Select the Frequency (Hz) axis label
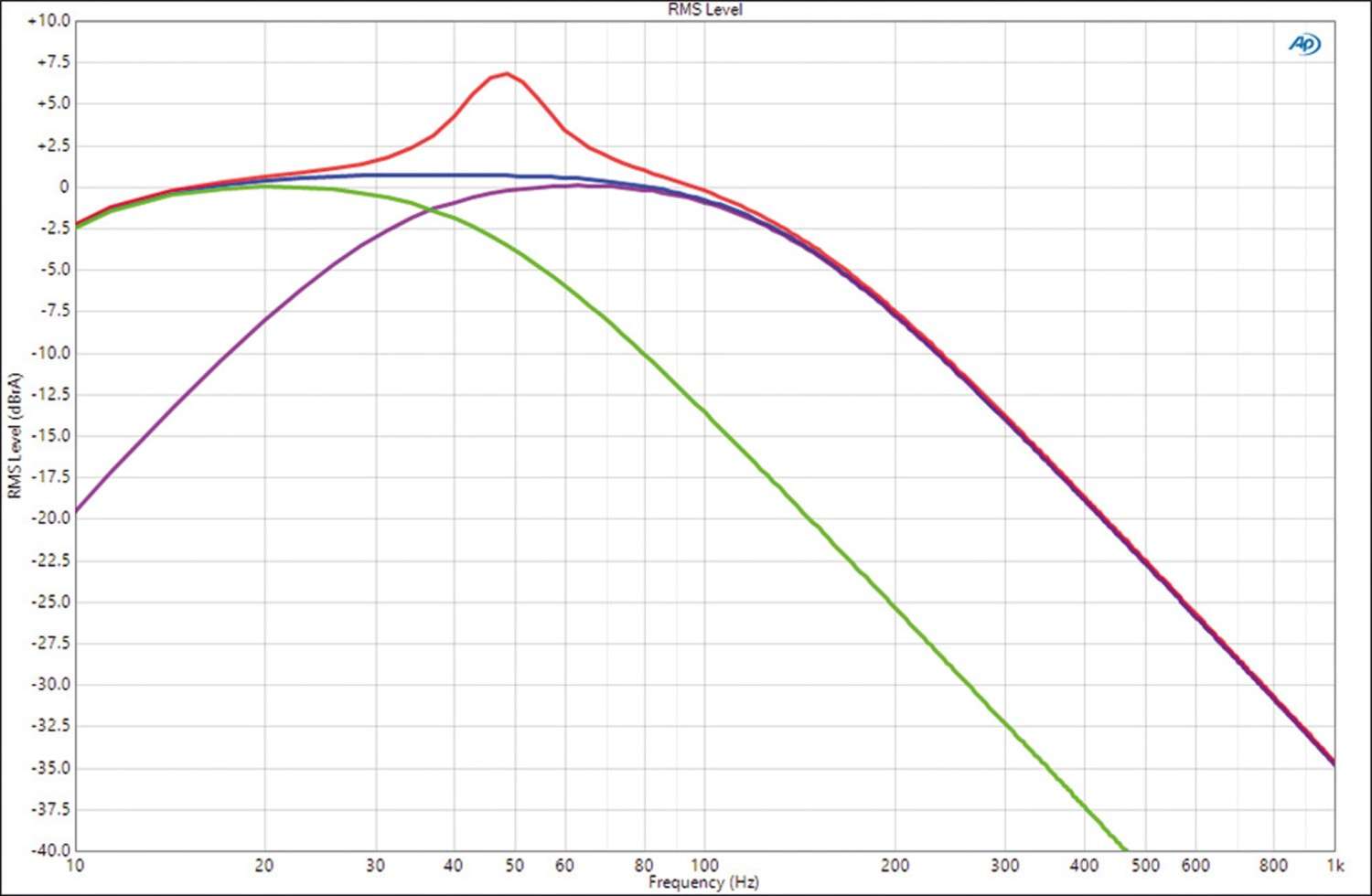The height and width of the screenshot is (896, 1372). tap(703, 882)
